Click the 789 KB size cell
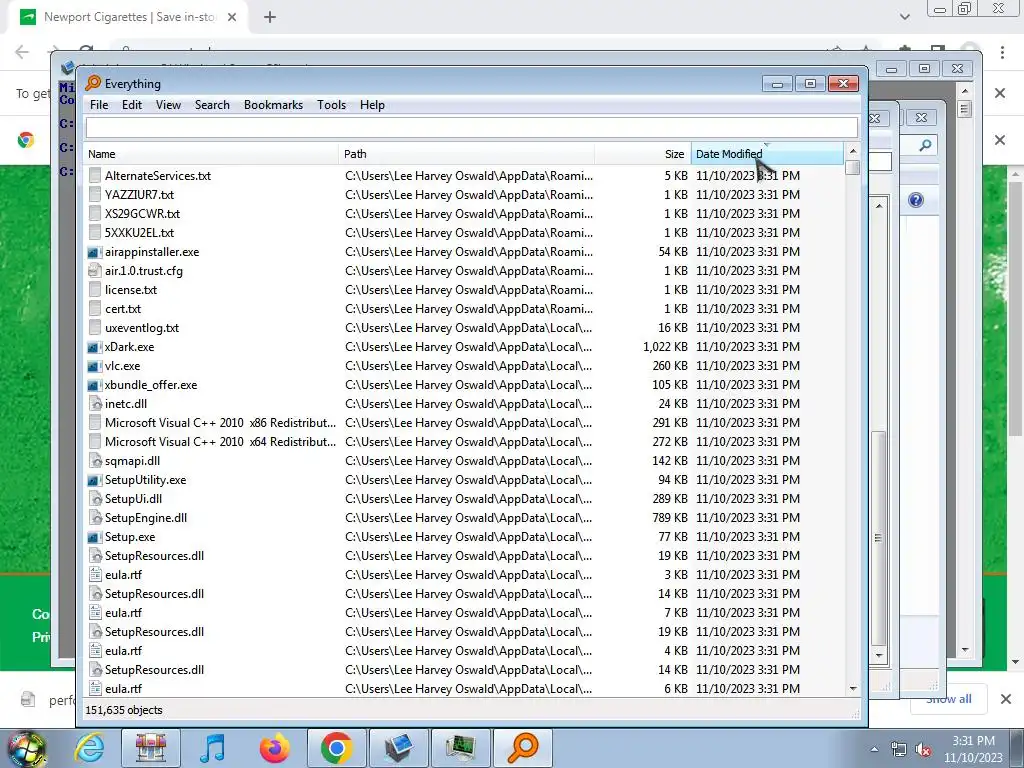Screen dimensions: 1024x768 (x=669, y=518)
